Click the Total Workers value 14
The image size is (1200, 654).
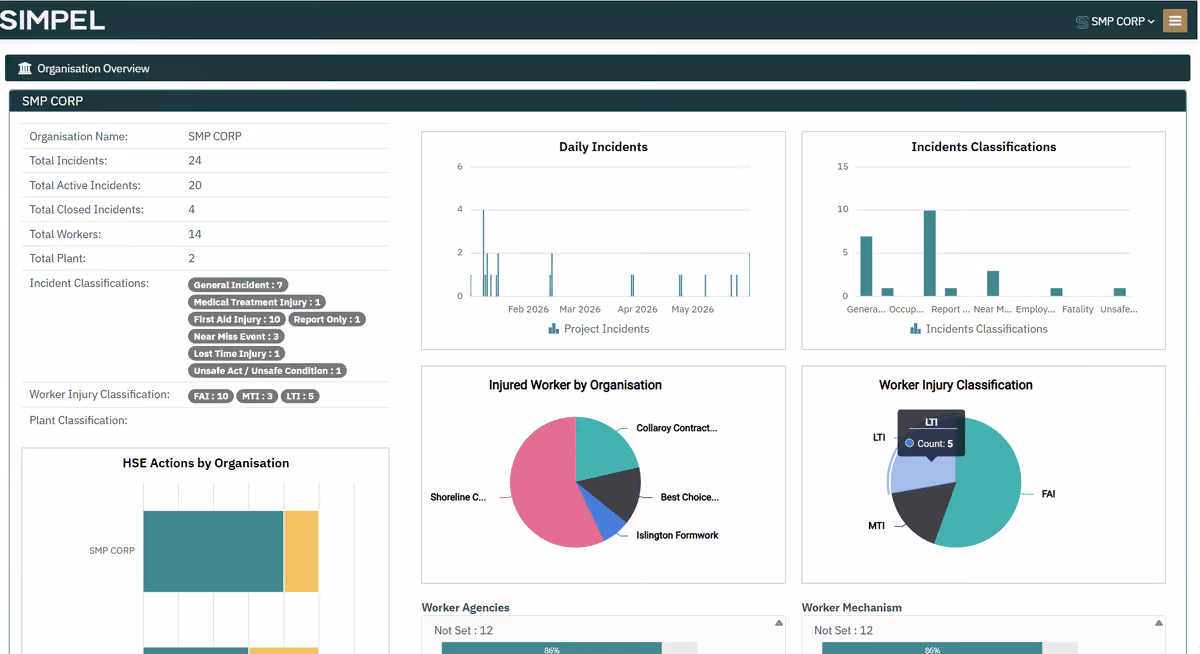coord(195,234)
